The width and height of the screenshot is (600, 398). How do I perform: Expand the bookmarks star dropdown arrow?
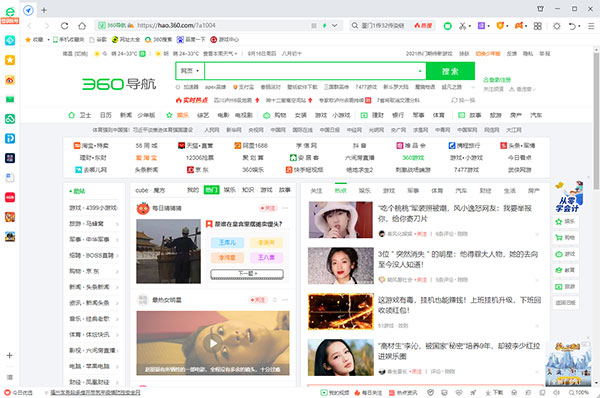(48, 39)
